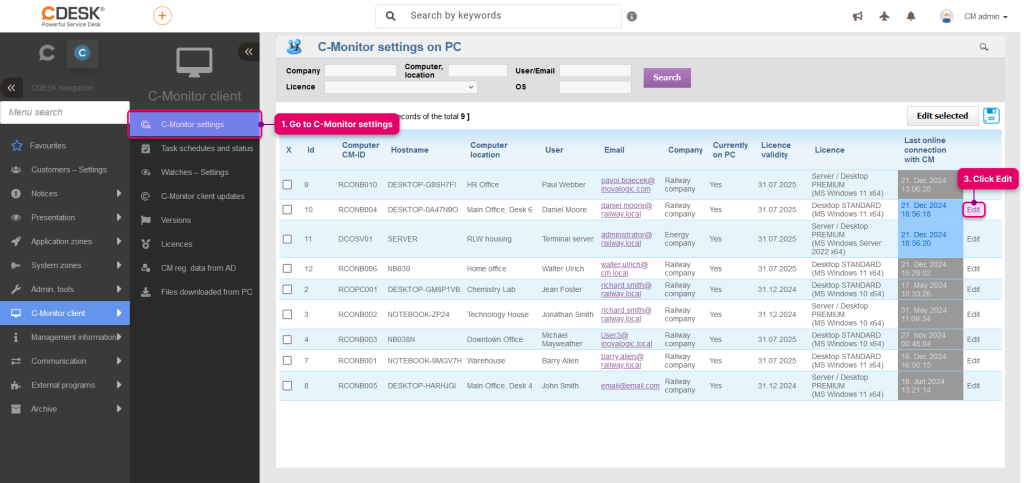Click the airplane icon in the top bar
1024x483 pixels.
(x=885, y=16)
